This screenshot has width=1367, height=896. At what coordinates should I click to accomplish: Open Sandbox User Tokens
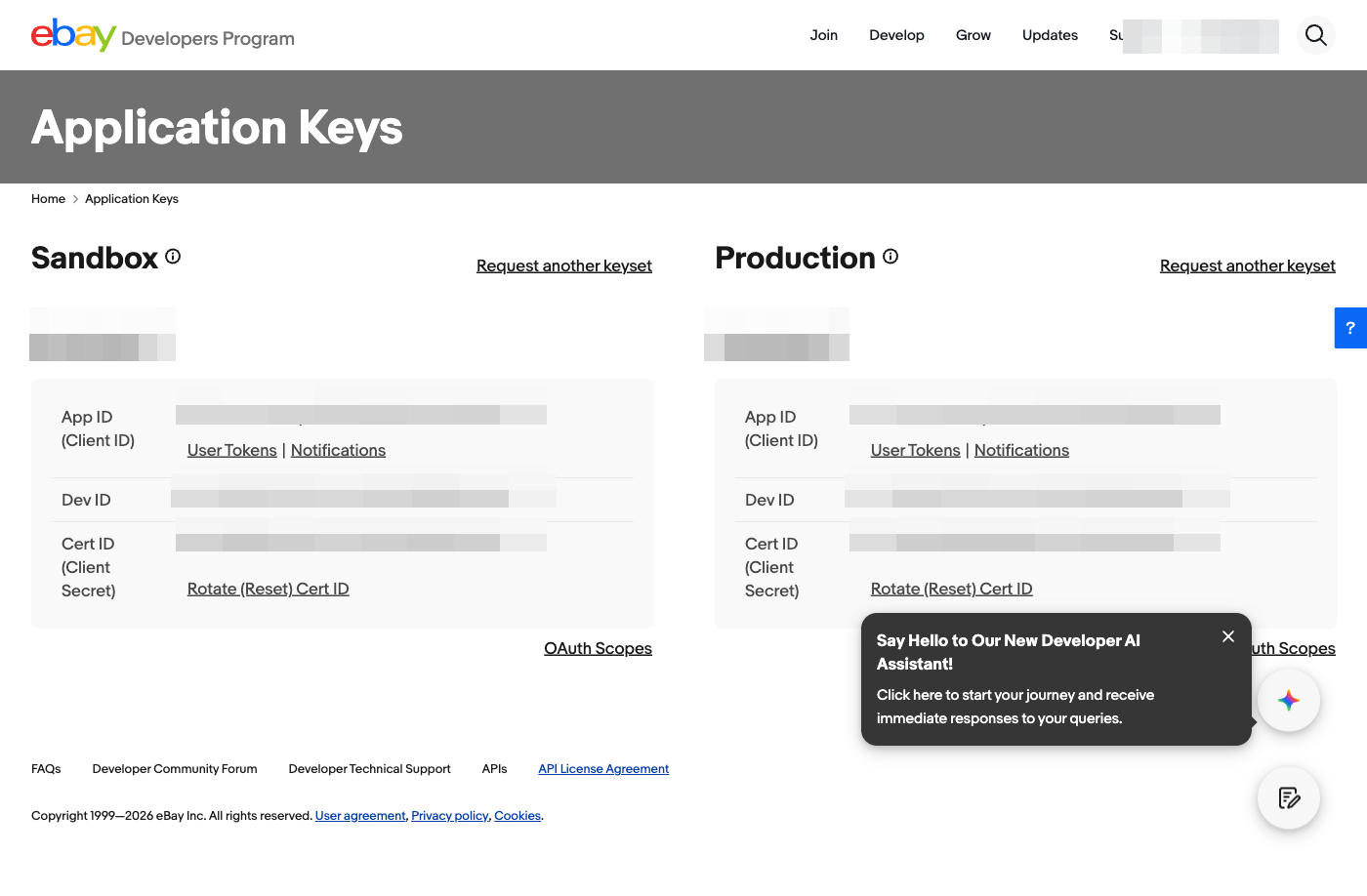[x=231, y=450]
